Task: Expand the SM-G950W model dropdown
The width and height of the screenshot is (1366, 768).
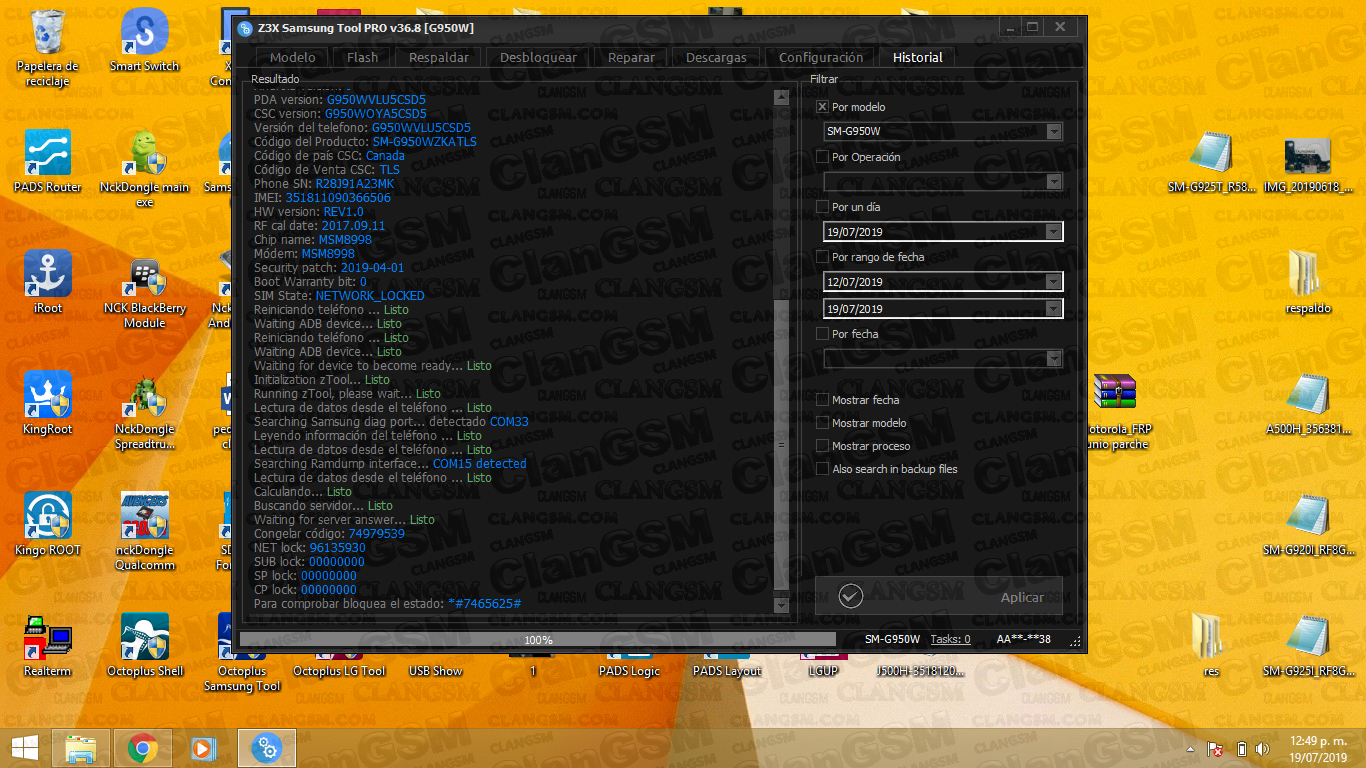Action: click(1053, 131)
